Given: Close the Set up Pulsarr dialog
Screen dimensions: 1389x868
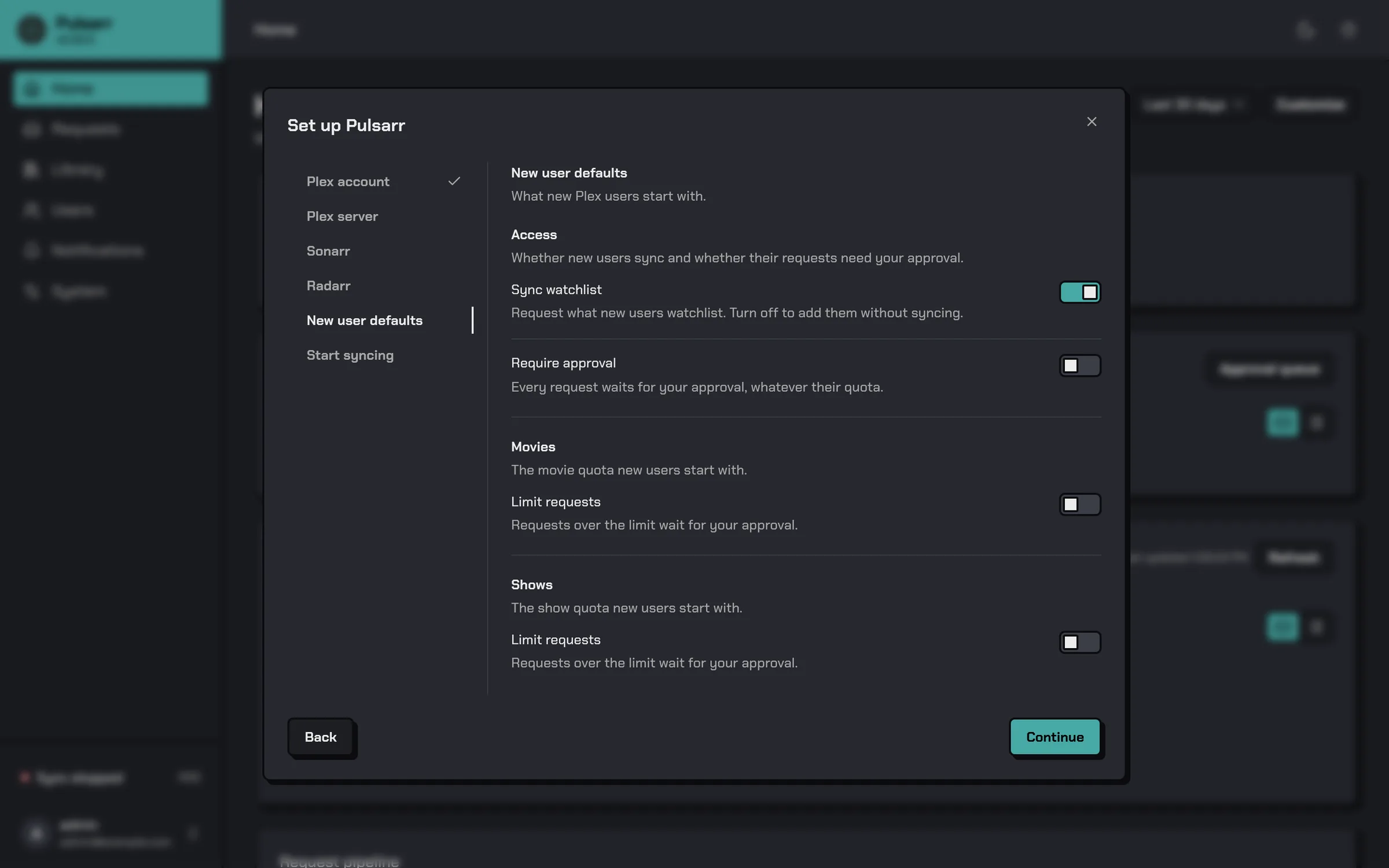Looking at the screenshot, I should (1092, 122).
